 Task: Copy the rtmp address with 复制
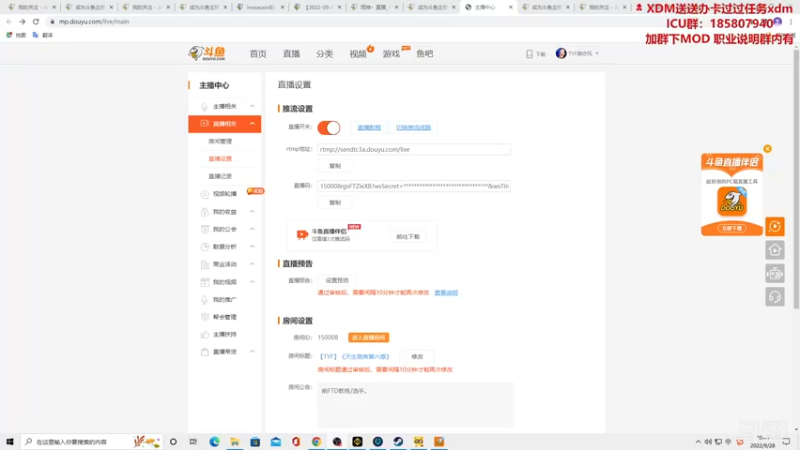pos(335,166)
